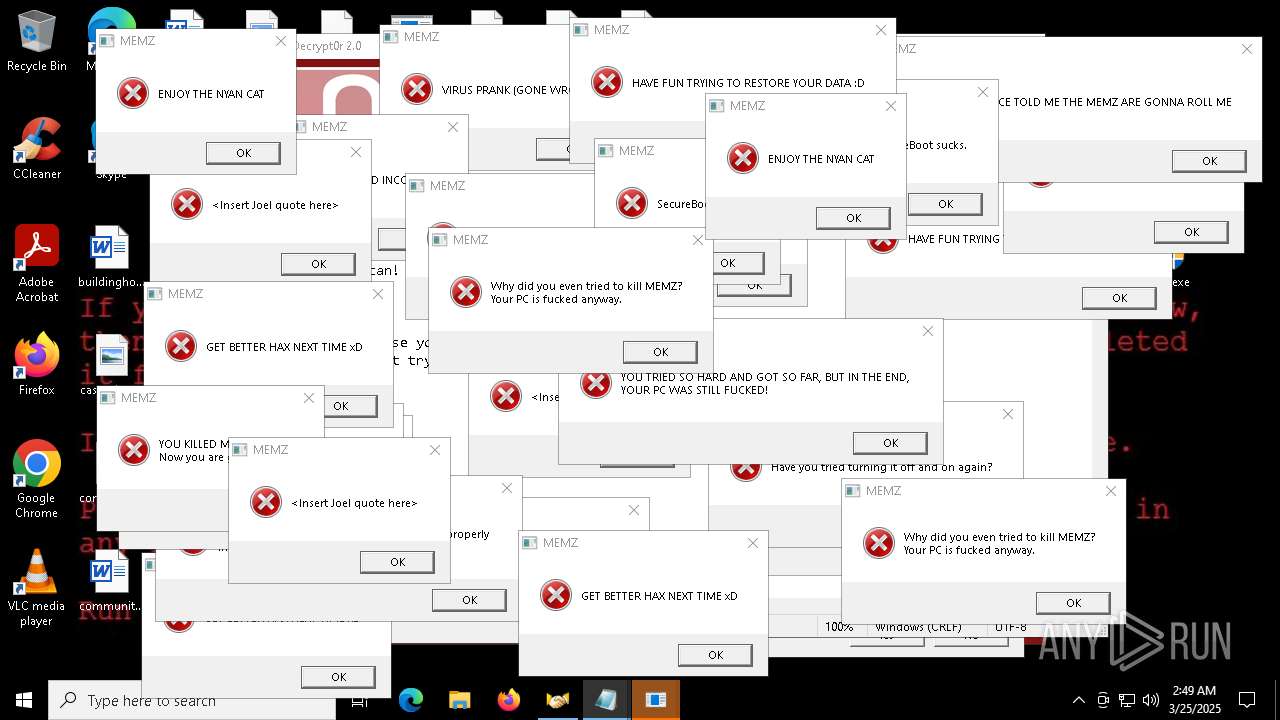Viewport: 1280px width, 720px height.
Task: Switch to the Notepad taskbar icon
Action: pyautogui.click(x=606, y=700)
